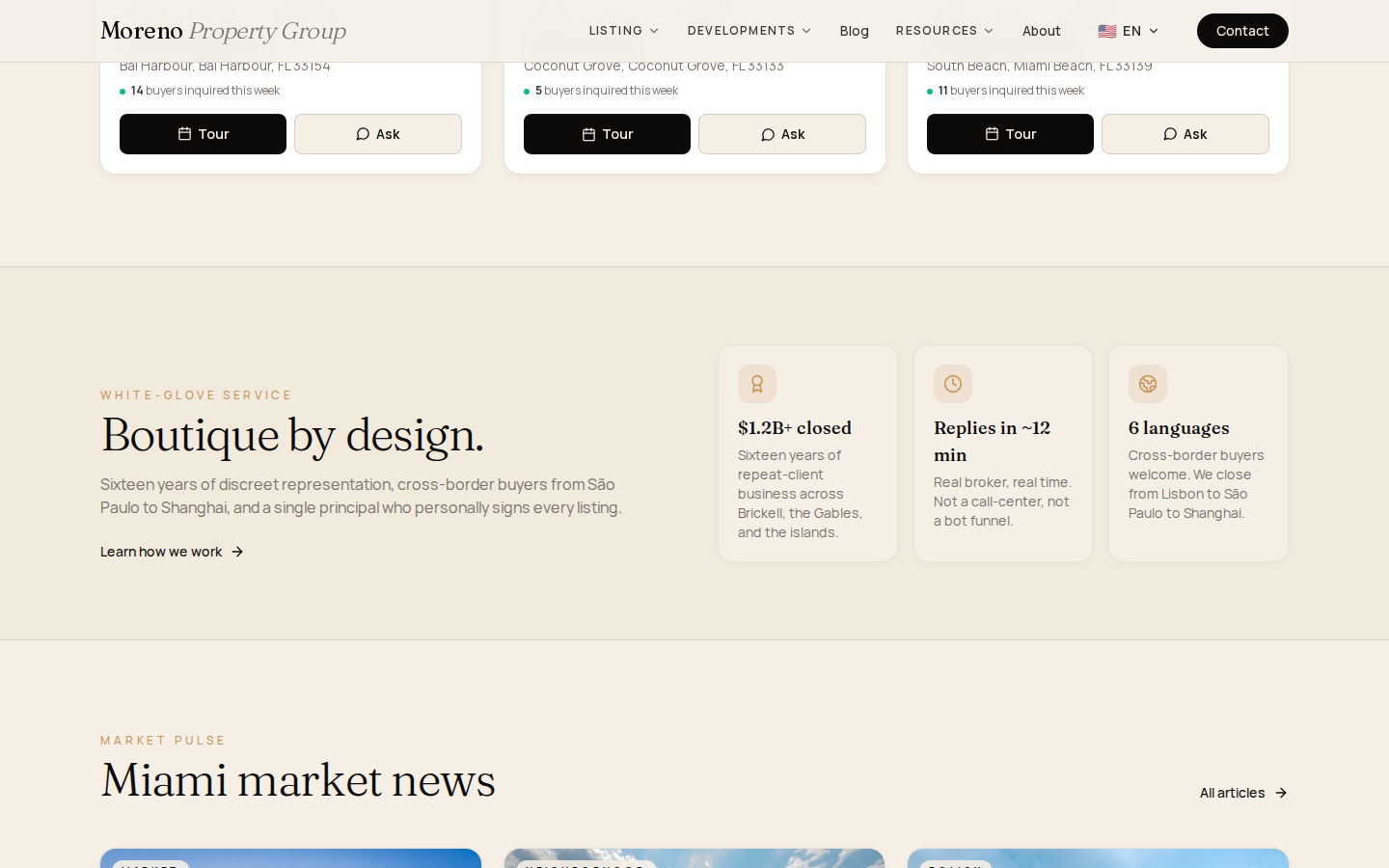Expand the RESOURCES menu
This screenshot has height=868, width=1389.
click(944, 31)
